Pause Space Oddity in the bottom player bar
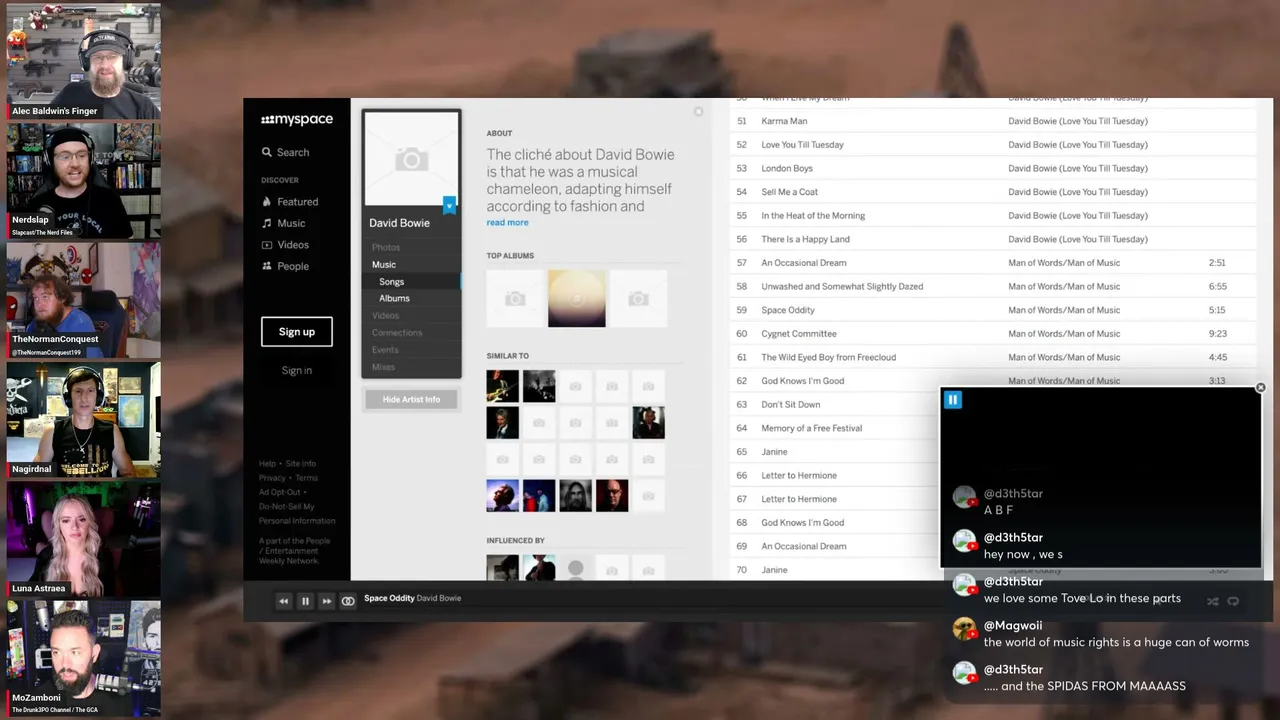1280x720 pixels. coord(305,601)
